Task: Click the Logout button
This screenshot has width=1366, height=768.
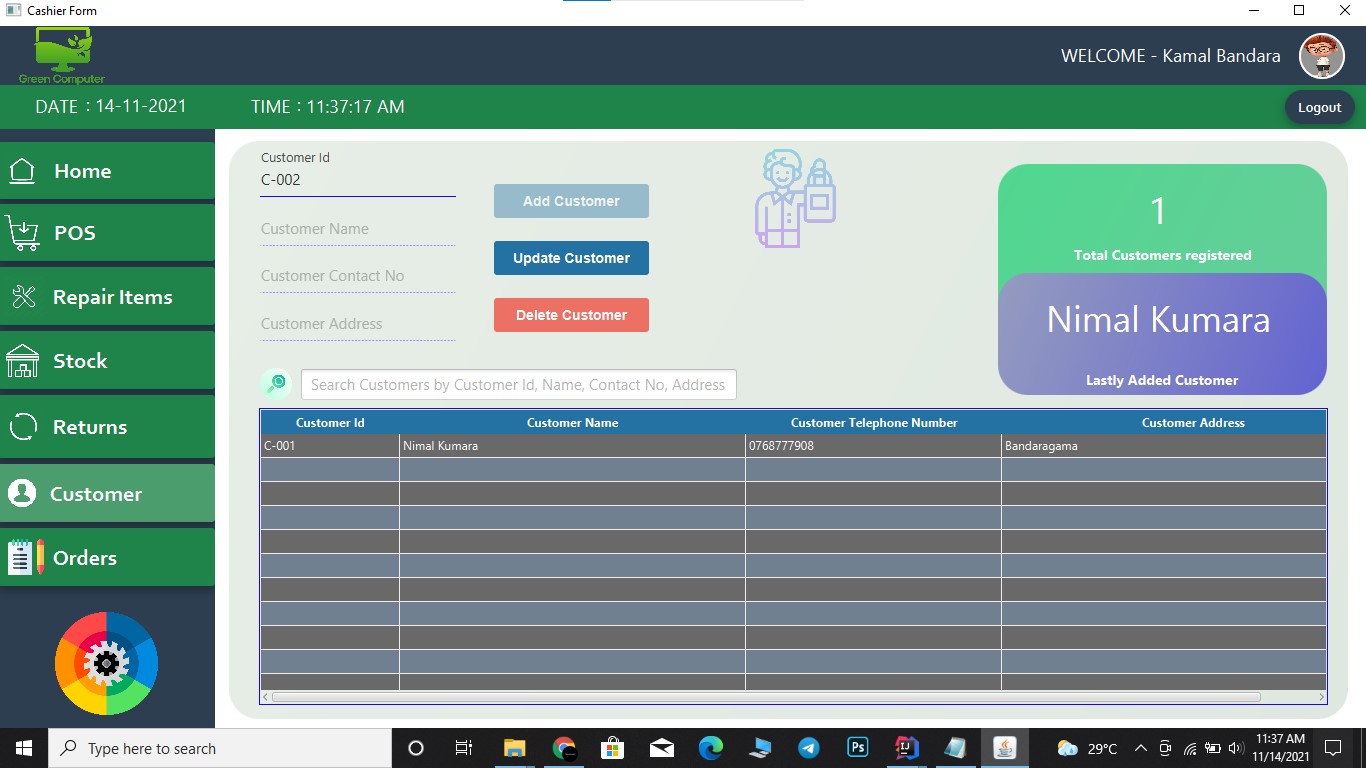Action: 1319,107
